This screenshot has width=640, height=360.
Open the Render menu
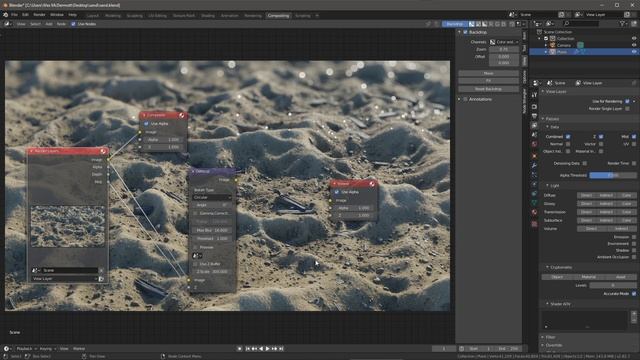click(39, 15)
